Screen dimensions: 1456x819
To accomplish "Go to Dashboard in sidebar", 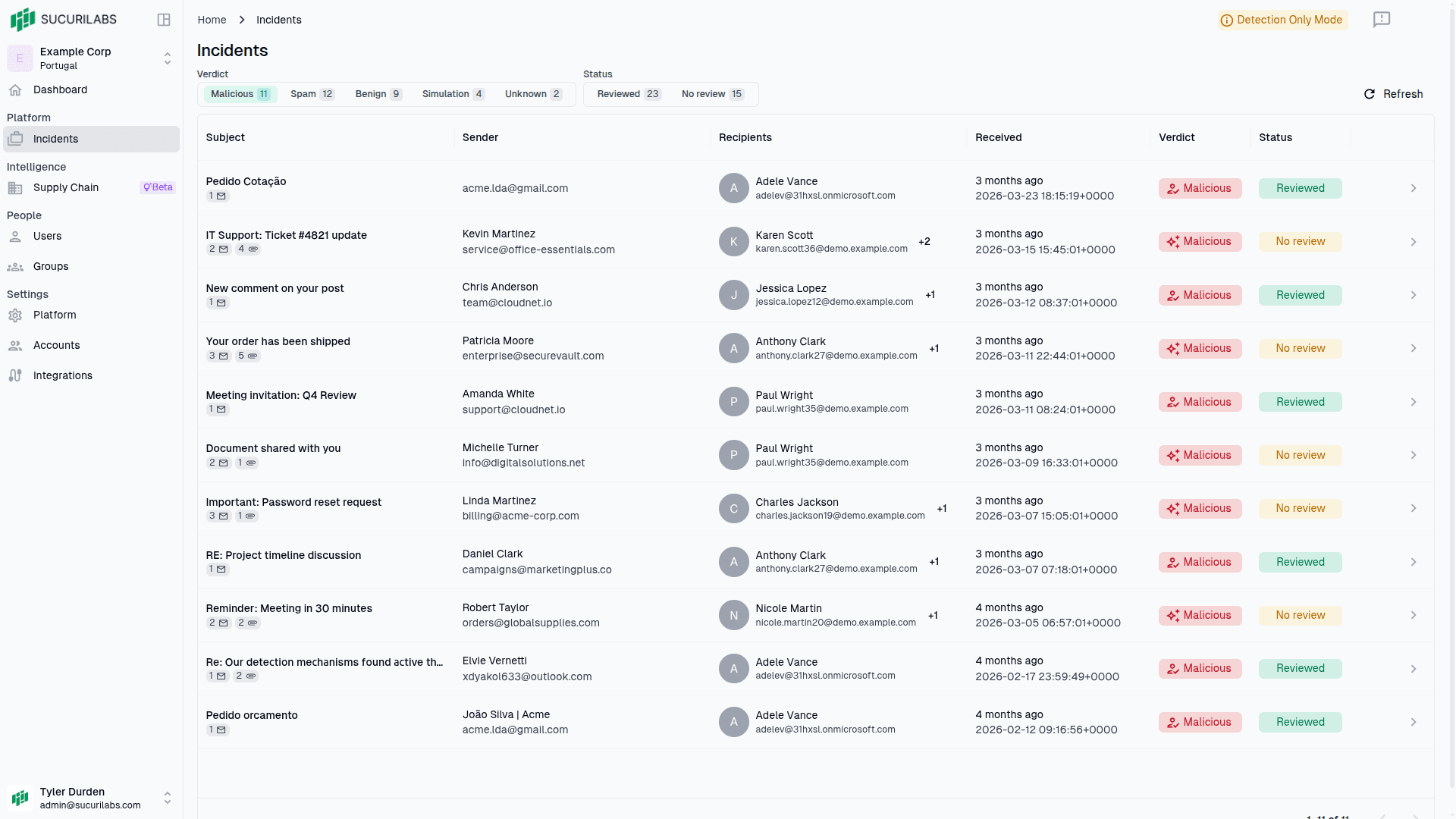I will pyautogui.click(x=91, y=89).
